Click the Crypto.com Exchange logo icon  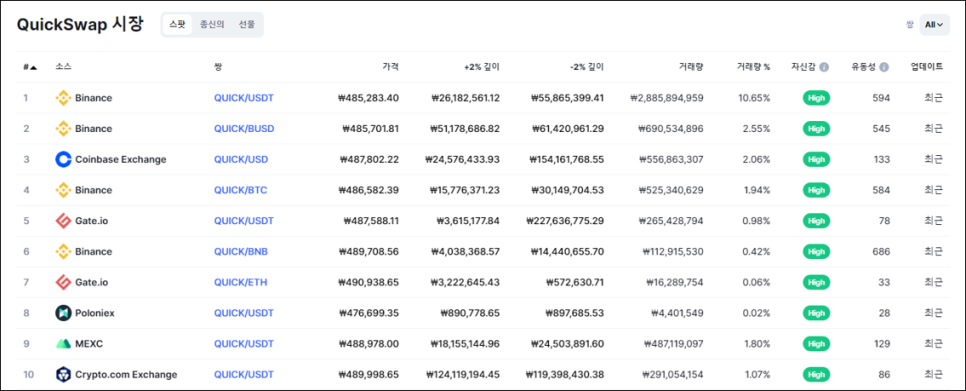pos(63,374)
